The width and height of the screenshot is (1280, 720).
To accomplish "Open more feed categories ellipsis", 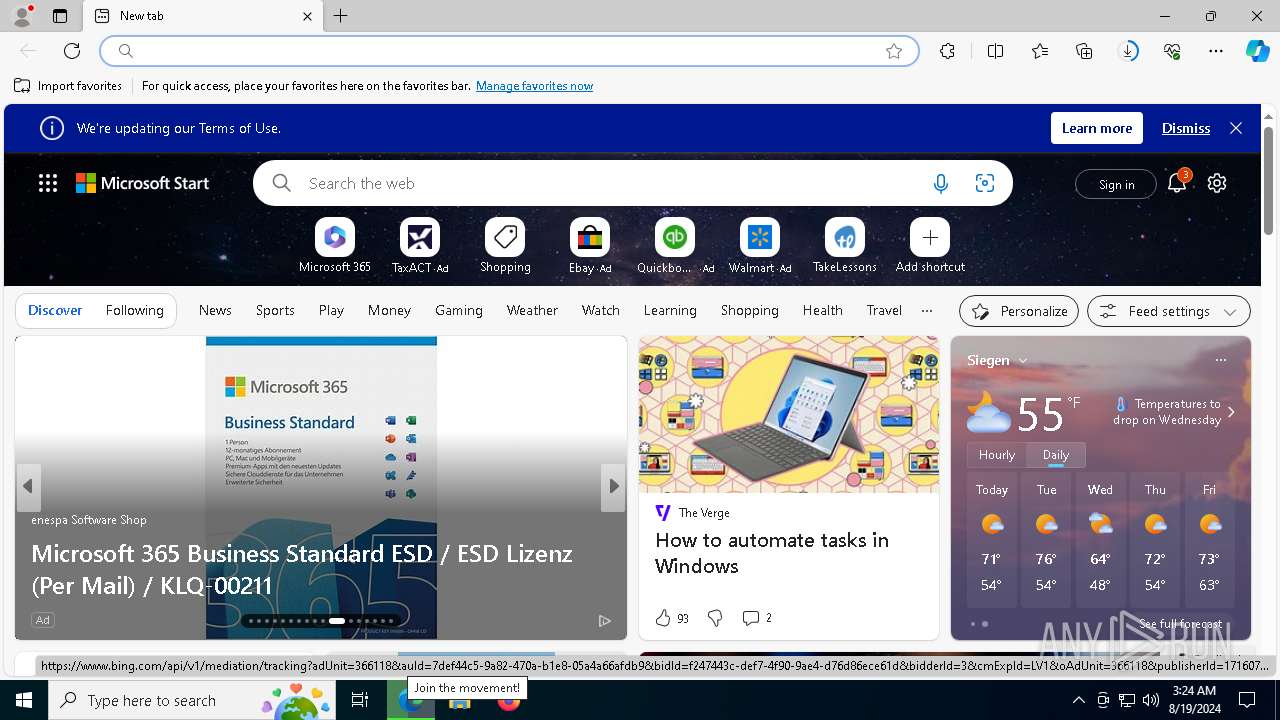I will (x=927, y=311).
